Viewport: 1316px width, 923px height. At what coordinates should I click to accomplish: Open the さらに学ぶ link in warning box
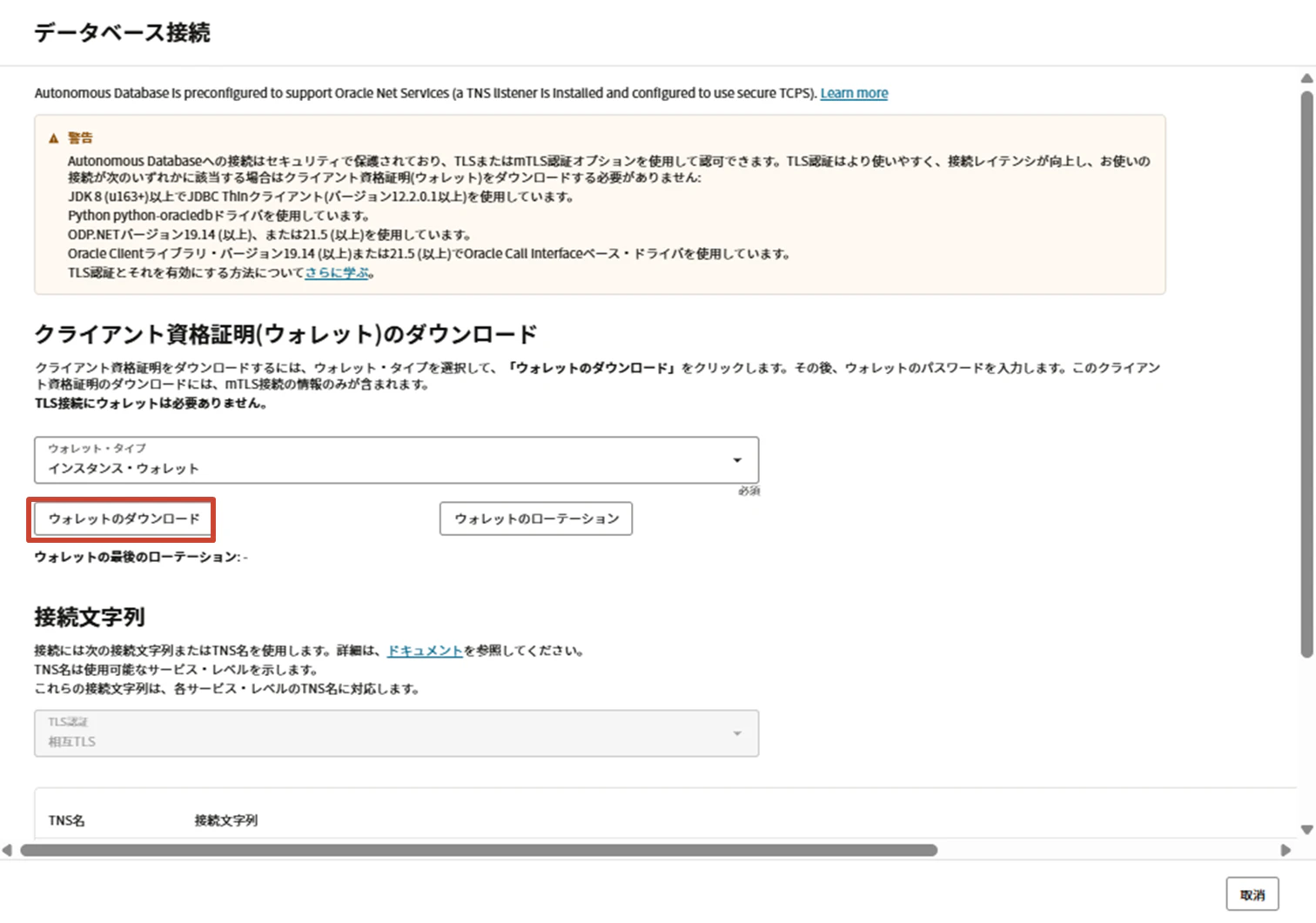tap(337, 272)
